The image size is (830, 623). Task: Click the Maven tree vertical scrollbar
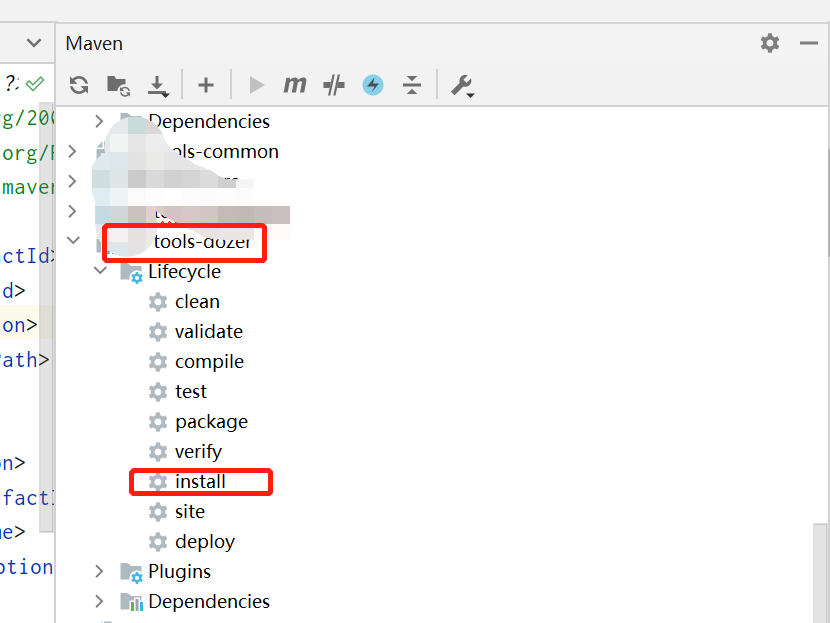coord(820,573)
